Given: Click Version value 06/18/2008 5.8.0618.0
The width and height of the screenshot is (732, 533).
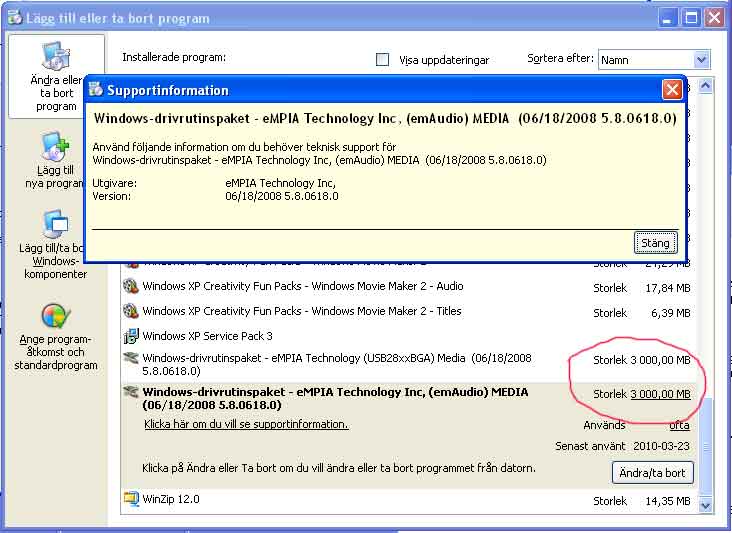Looking at the screenshot, I should point(282,196).
